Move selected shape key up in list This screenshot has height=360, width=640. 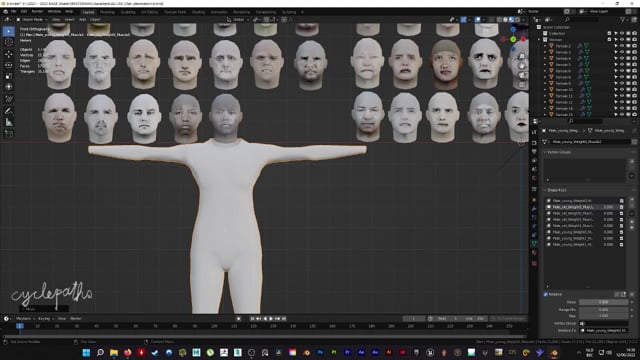coord(632,222)
